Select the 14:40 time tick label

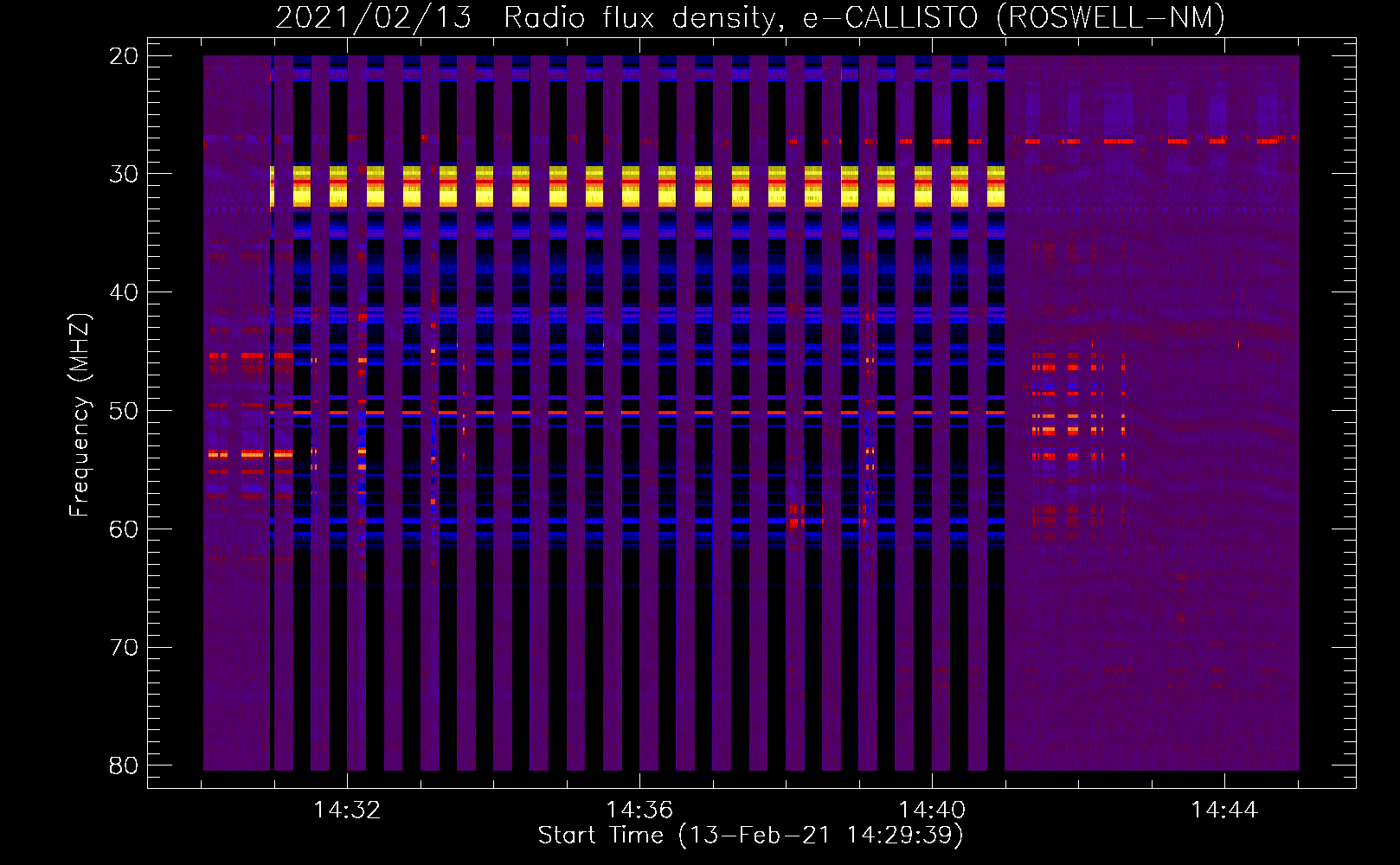tap(932, 811)
